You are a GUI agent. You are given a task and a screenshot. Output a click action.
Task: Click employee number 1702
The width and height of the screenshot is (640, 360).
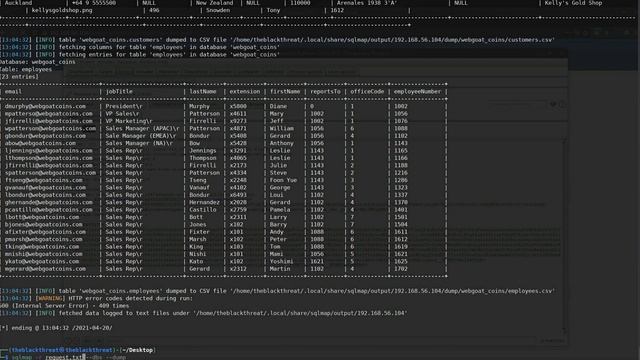[401, 269]
